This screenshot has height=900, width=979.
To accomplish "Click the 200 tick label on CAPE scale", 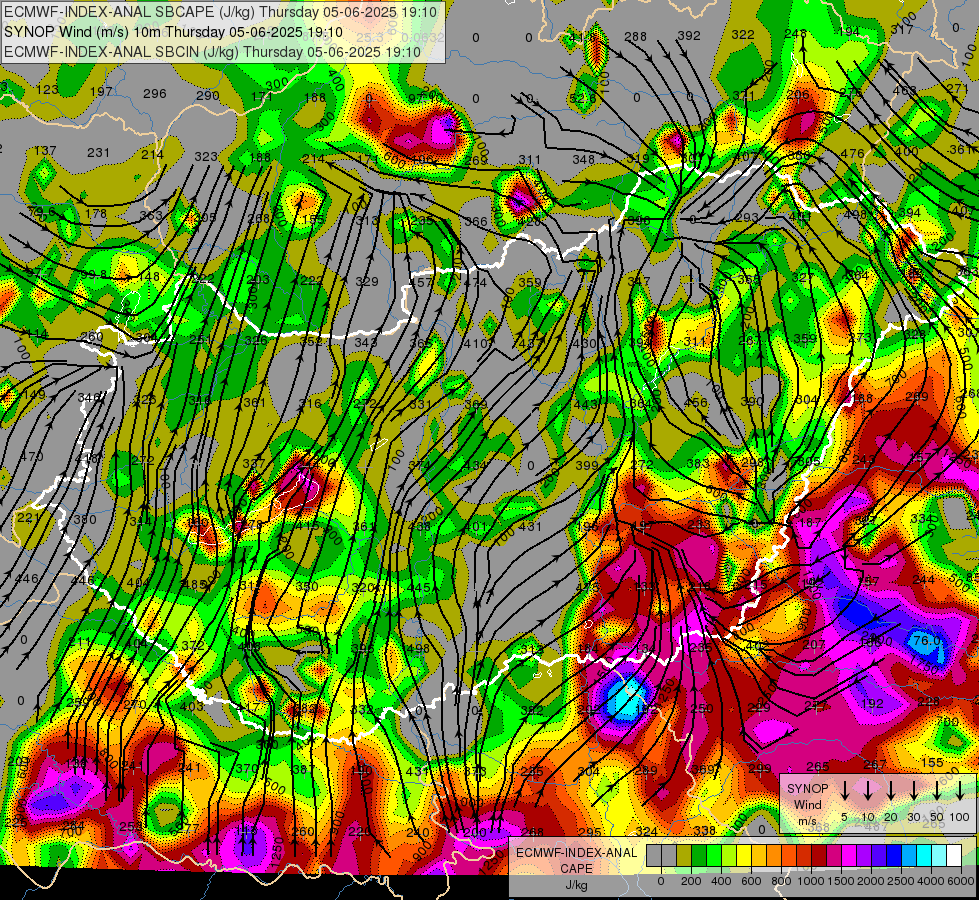I will [x=691, y=881].
